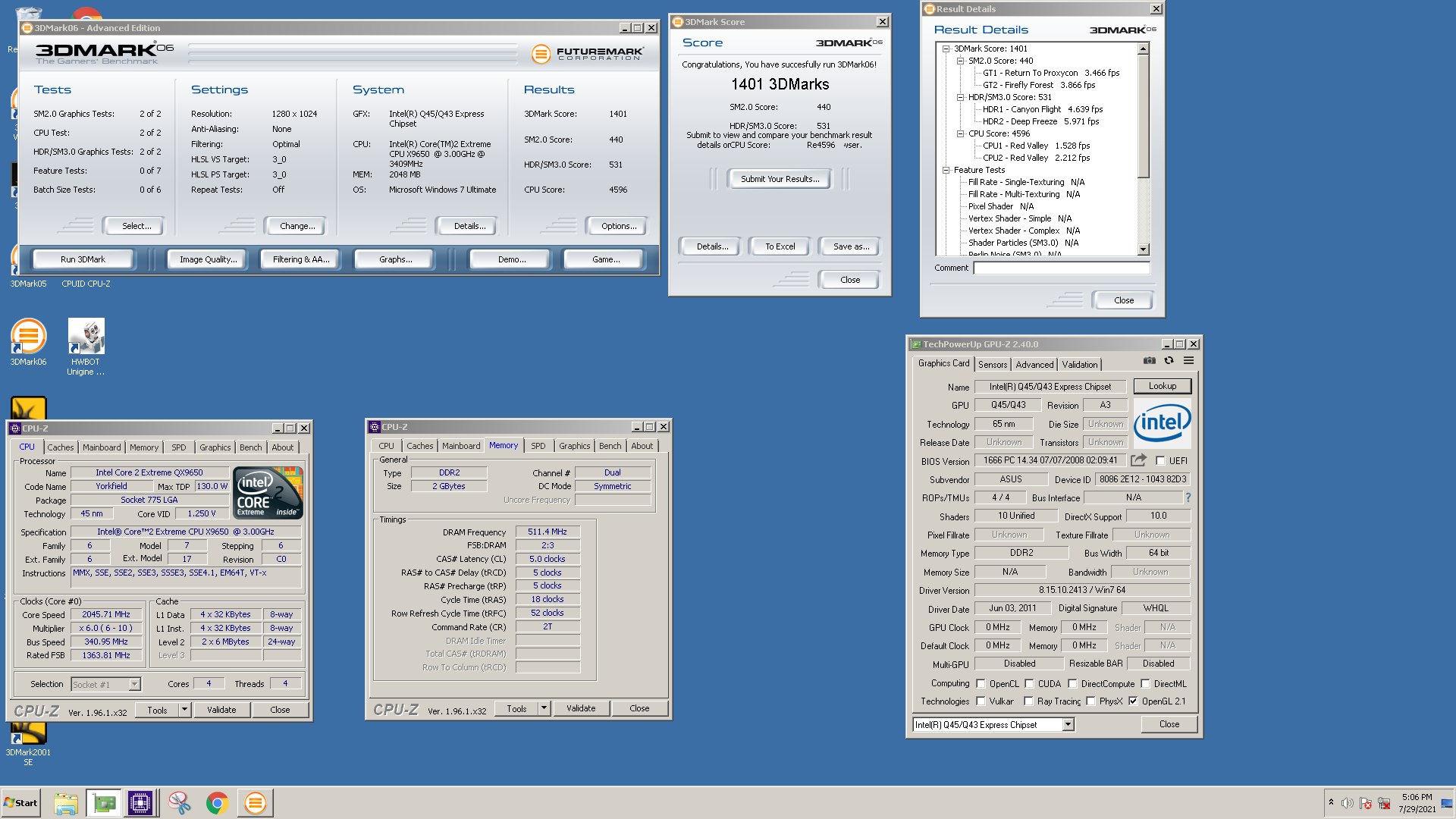Click the Lookup button in GPU-Z
This screenshot has width=1456, height=819.
[x=1163, y=386]
